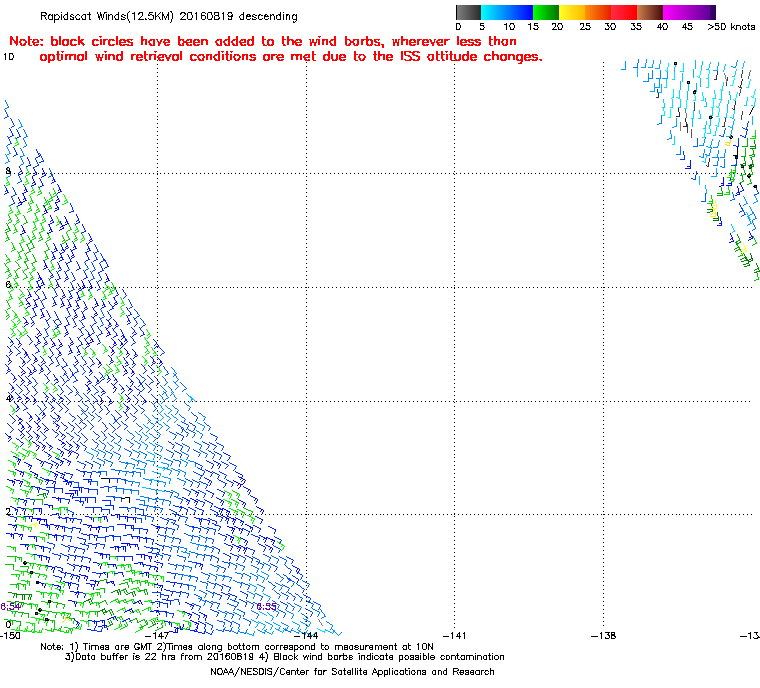This screenshot has width=760, height=688.
Task: Click the longitude label '-138'
Action: tap(604, 635)
